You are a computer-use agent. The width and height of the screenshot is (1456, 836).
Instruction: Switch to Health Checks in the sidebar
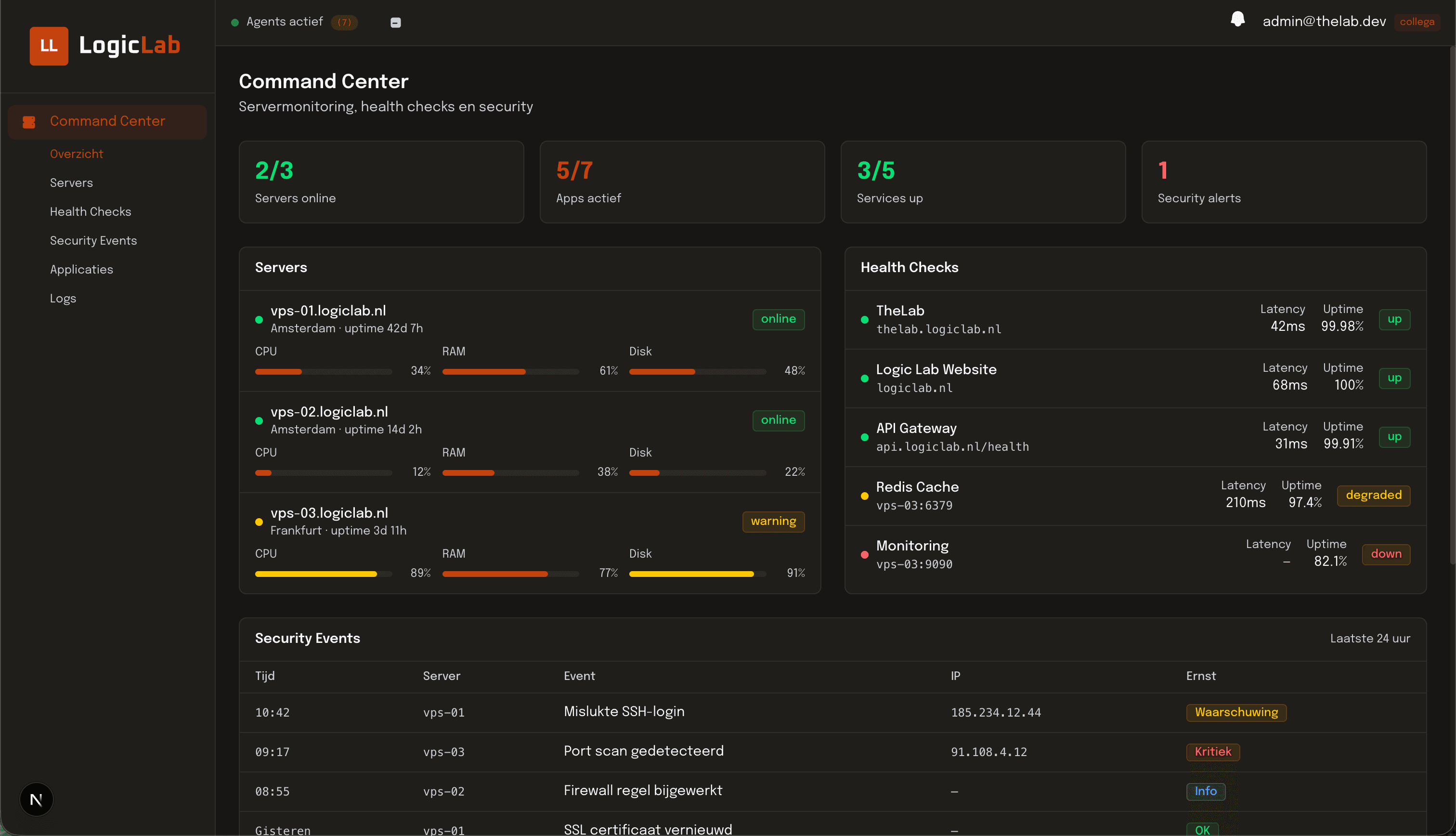(90, 211)
